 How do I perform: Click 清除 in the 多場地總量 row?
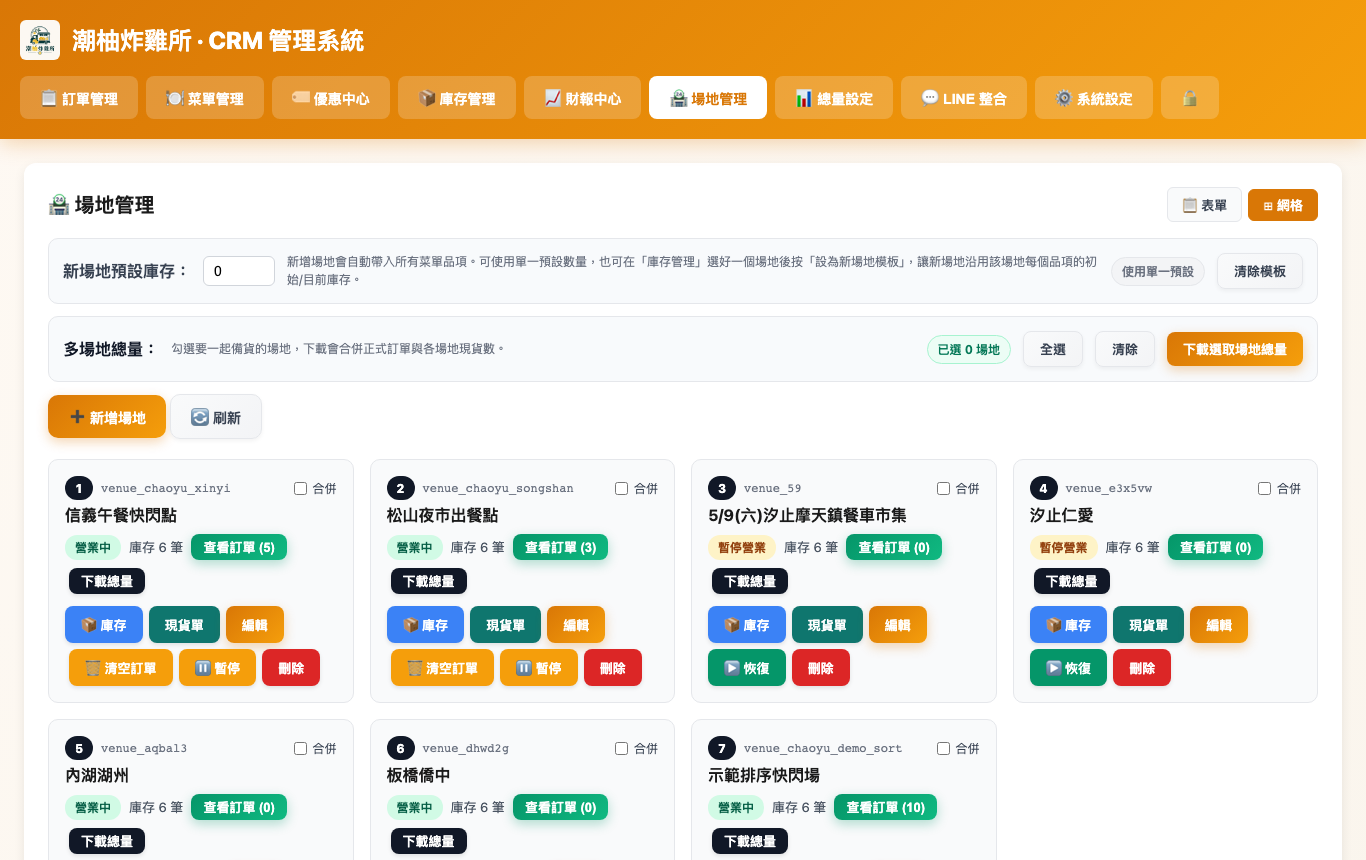(1125, 349)
